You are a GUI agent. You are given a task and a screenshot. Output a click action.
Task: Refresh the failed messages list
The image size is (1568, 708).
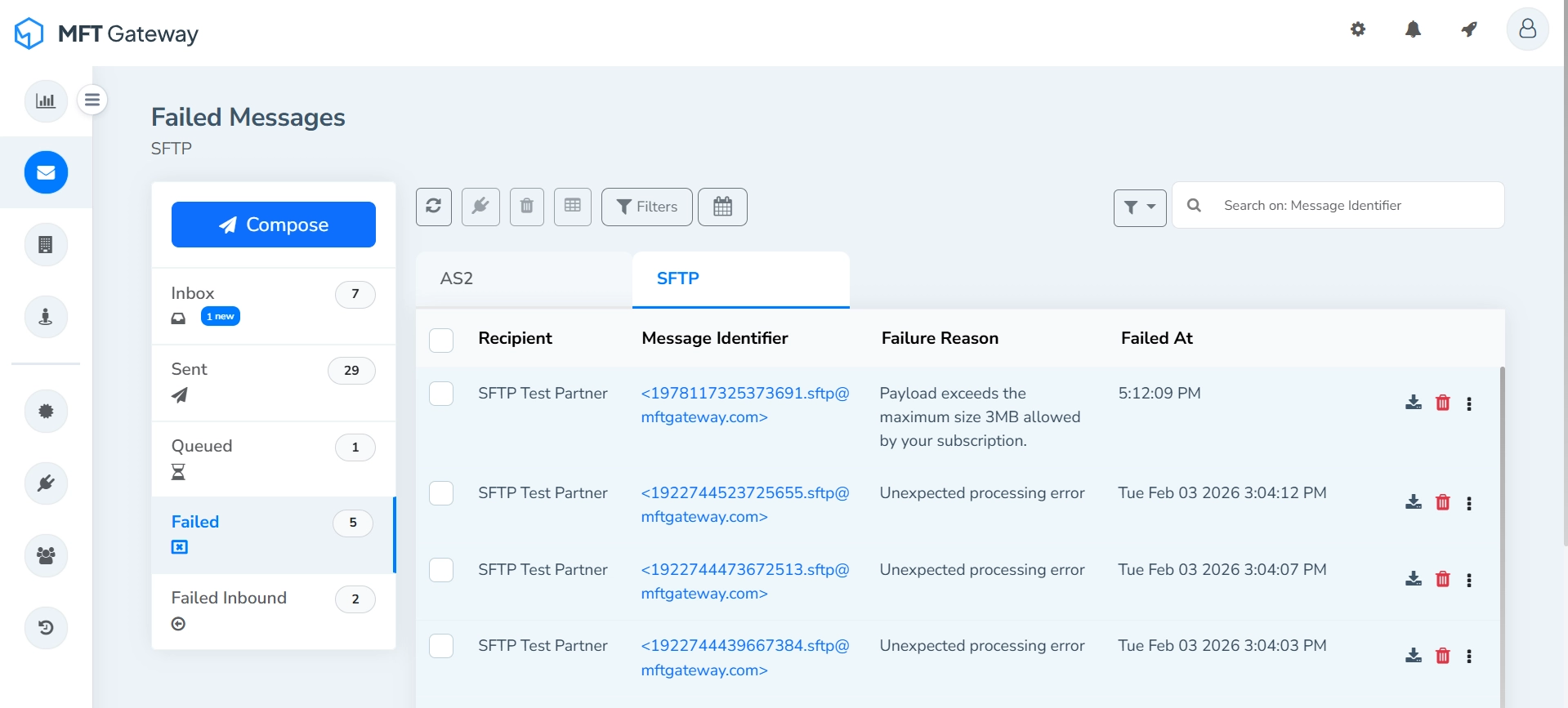[x=434, y=207]
